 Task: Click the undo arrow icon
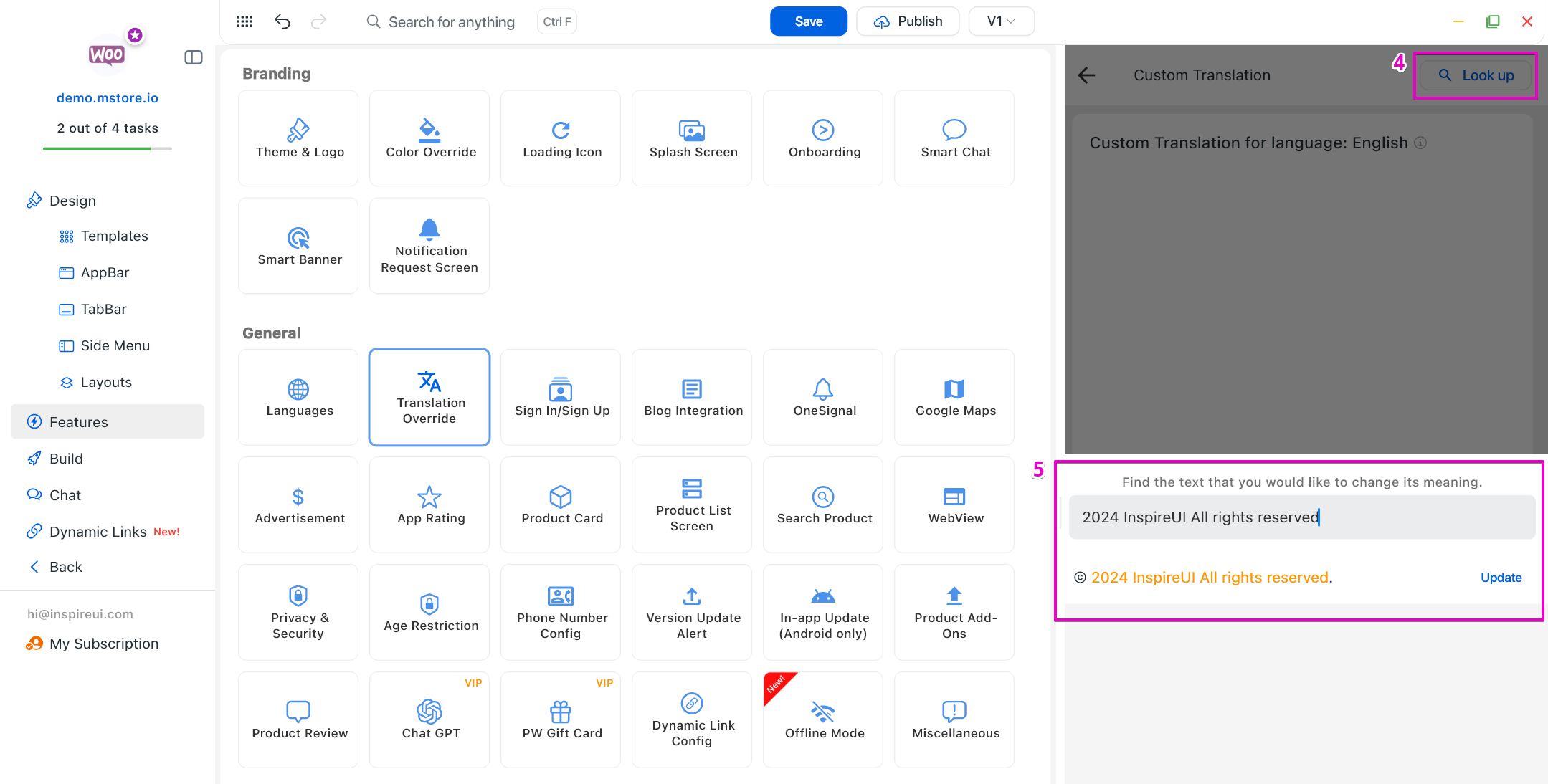[282, 21]
